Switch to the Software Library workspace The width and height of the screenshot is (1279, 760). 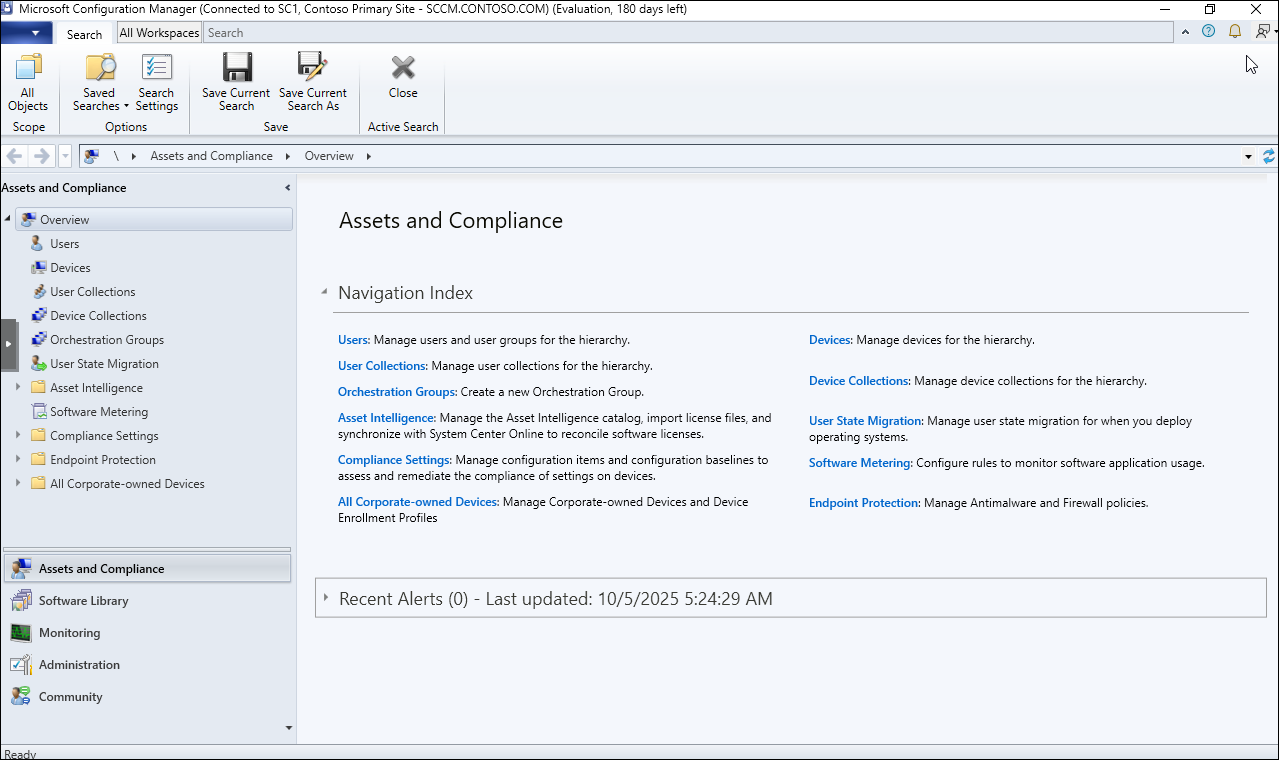(84, 601)
